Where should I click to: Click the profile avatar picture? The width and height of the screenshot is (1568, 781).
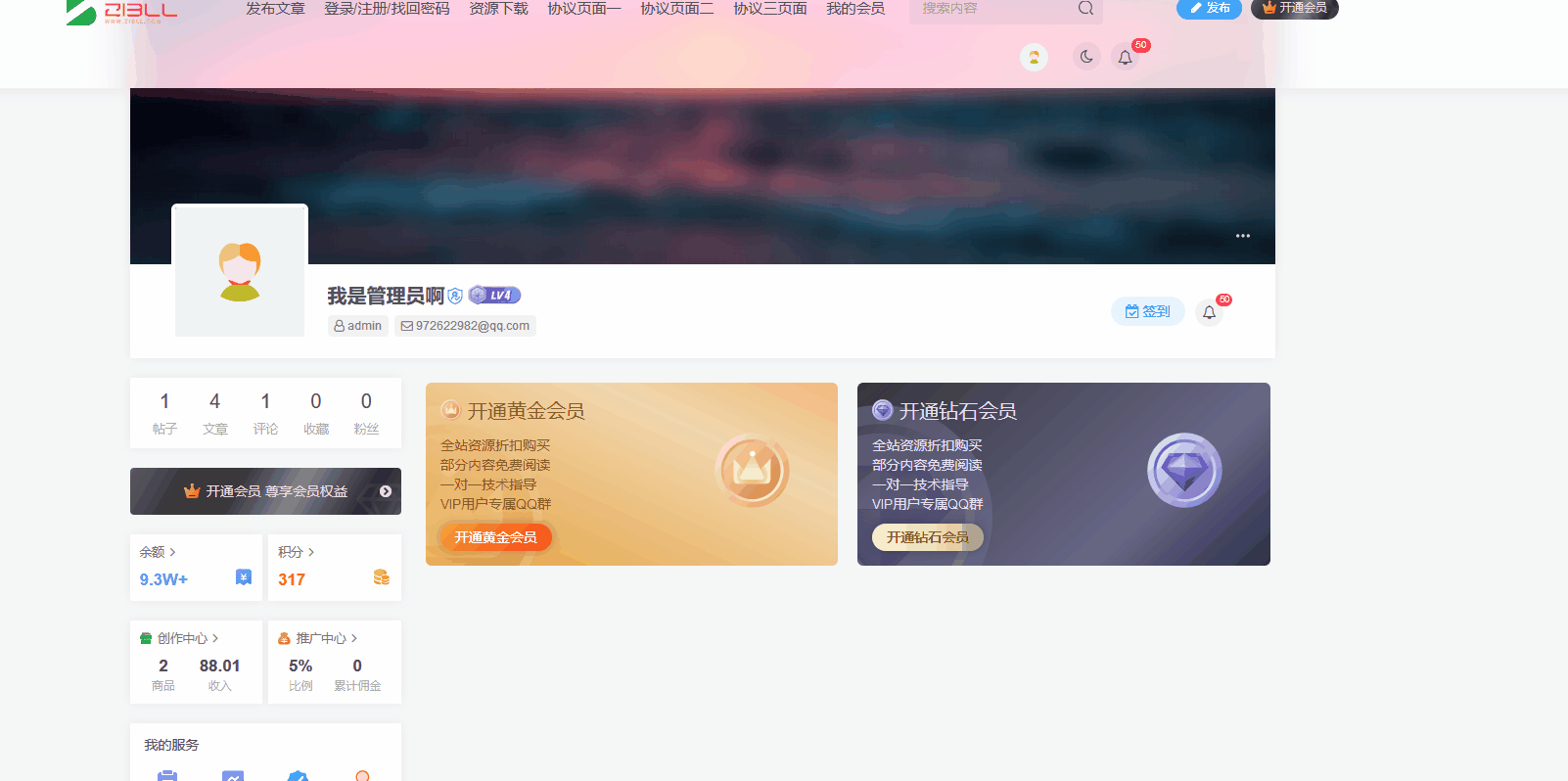(x=240, y=271)
